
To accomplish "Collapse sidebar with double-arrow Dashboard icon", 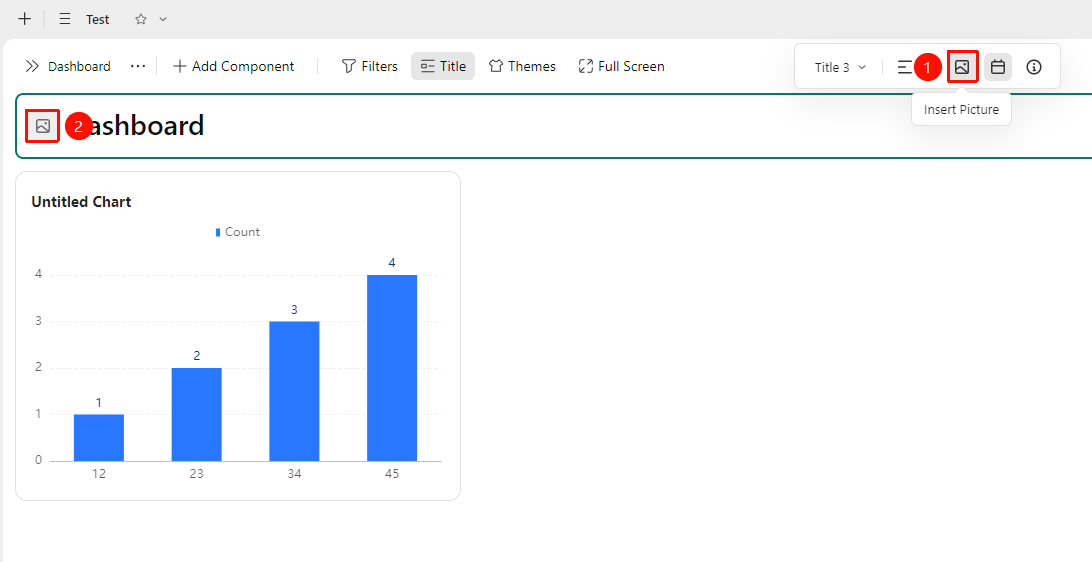I will [x=32, y=66].
